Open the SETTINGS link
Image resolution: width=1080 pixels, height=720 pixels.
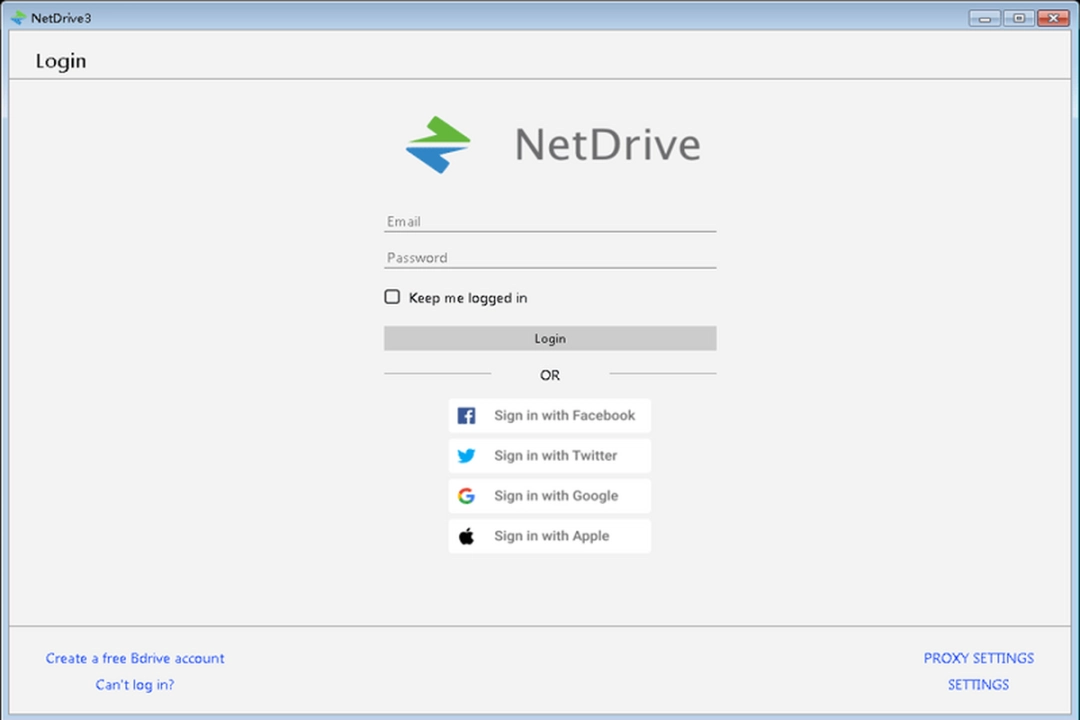coord(978,685)
